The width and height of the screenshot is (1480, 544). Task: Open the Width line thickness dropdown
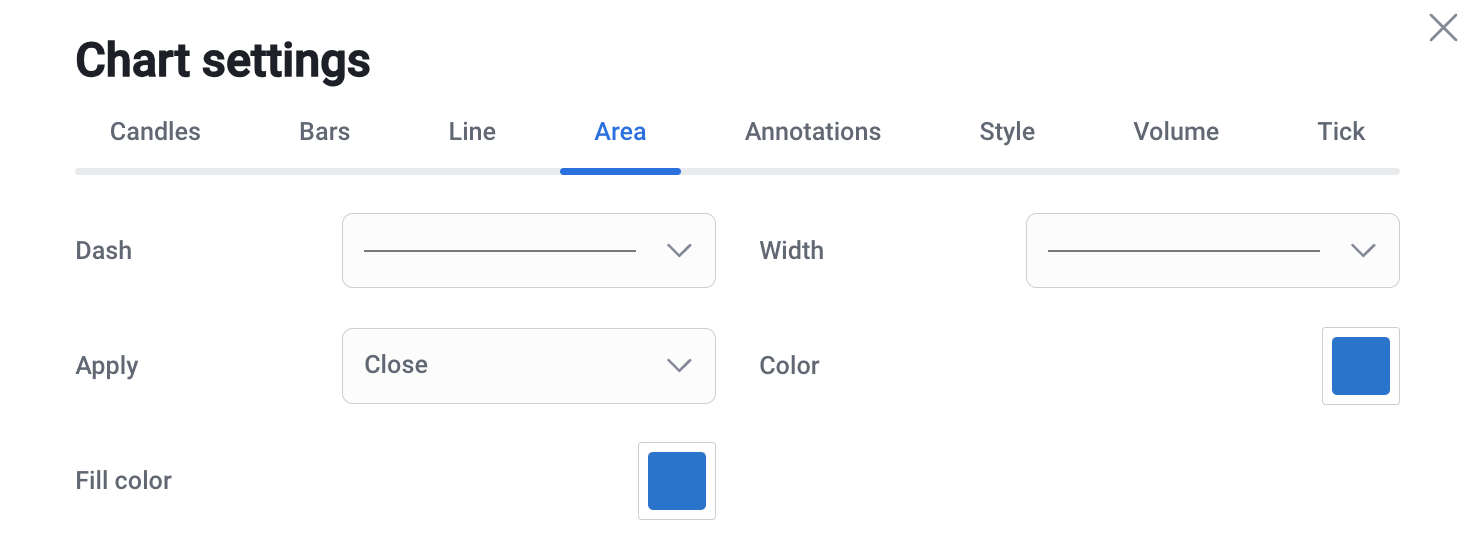1184,250
